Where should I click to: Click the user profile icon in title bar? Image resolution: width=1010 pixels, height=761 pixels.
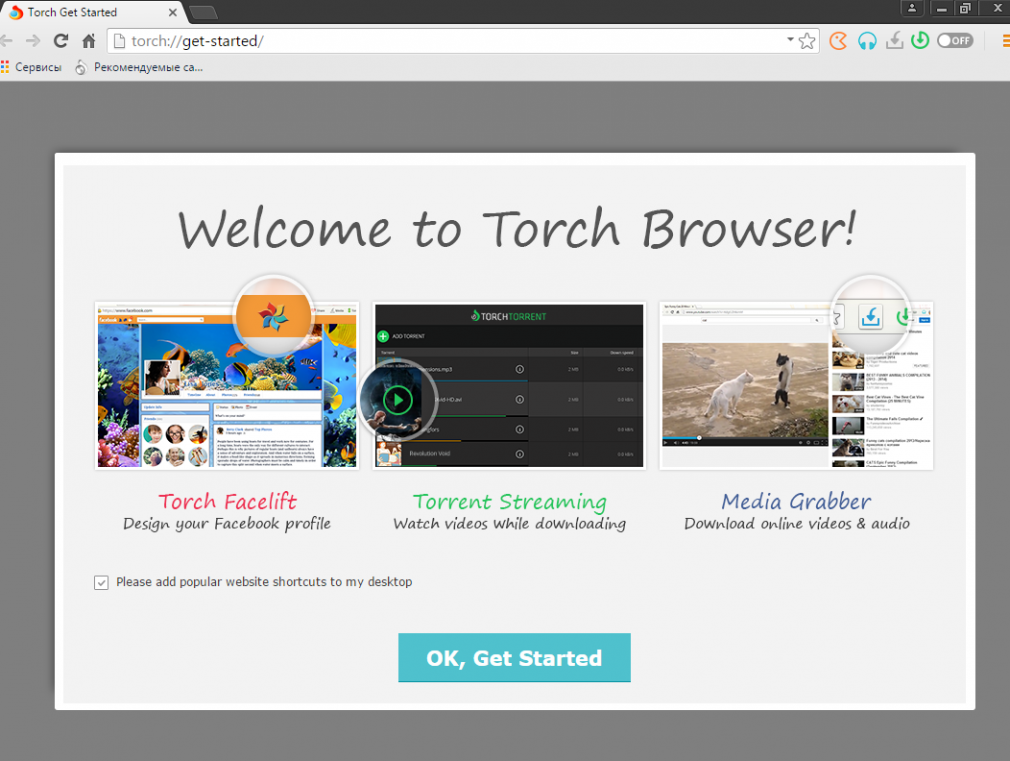tap(911, 8)
